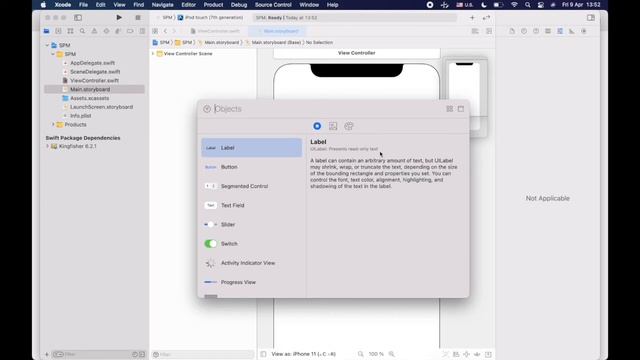Switch to the ViewController.swift editor tab
Image resolution: width=640 pixels, height=360 pixels.
215,31
